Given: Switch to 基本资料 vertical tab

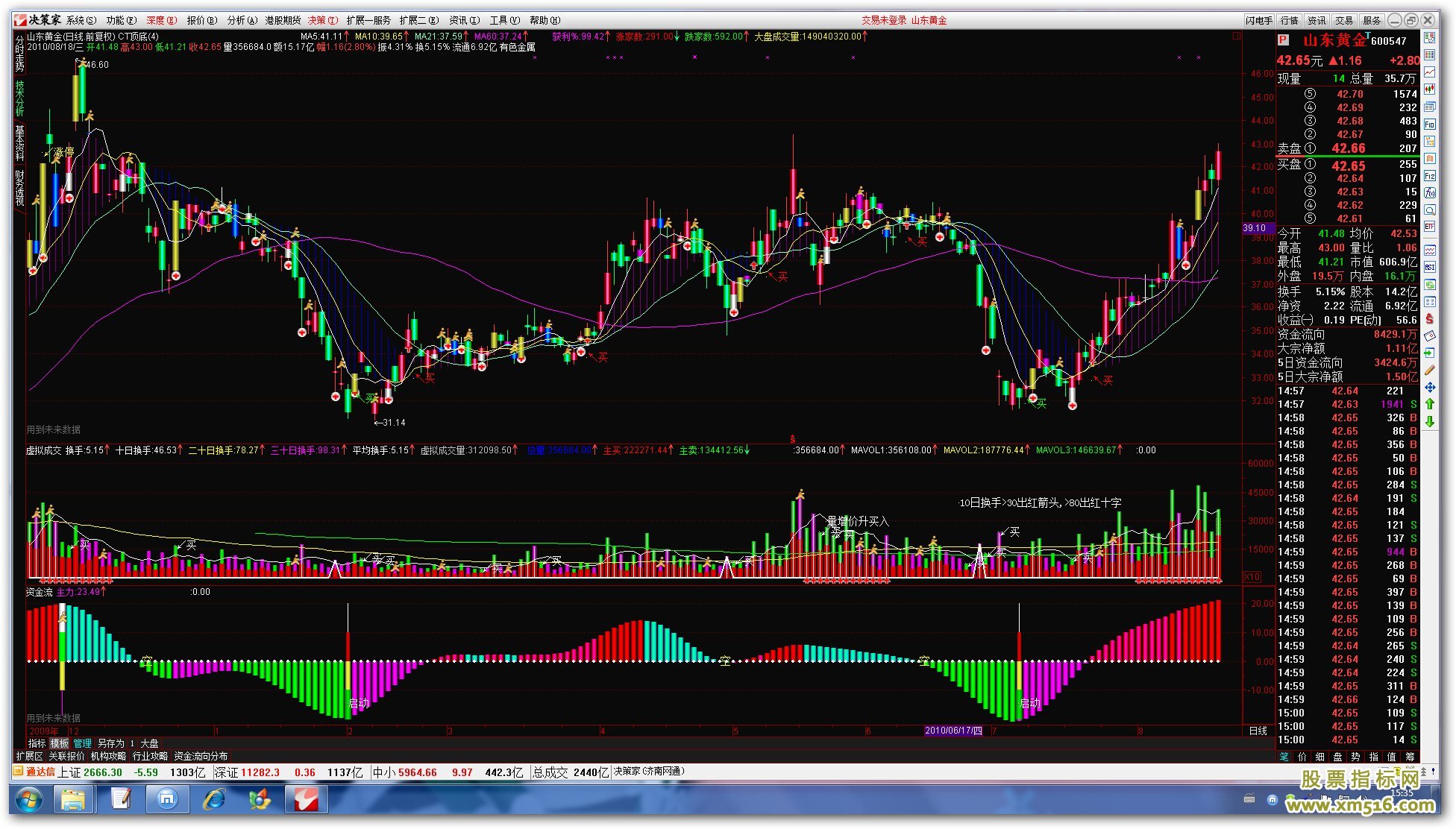Looking at the screenshot, I should [x=19, y=142].
